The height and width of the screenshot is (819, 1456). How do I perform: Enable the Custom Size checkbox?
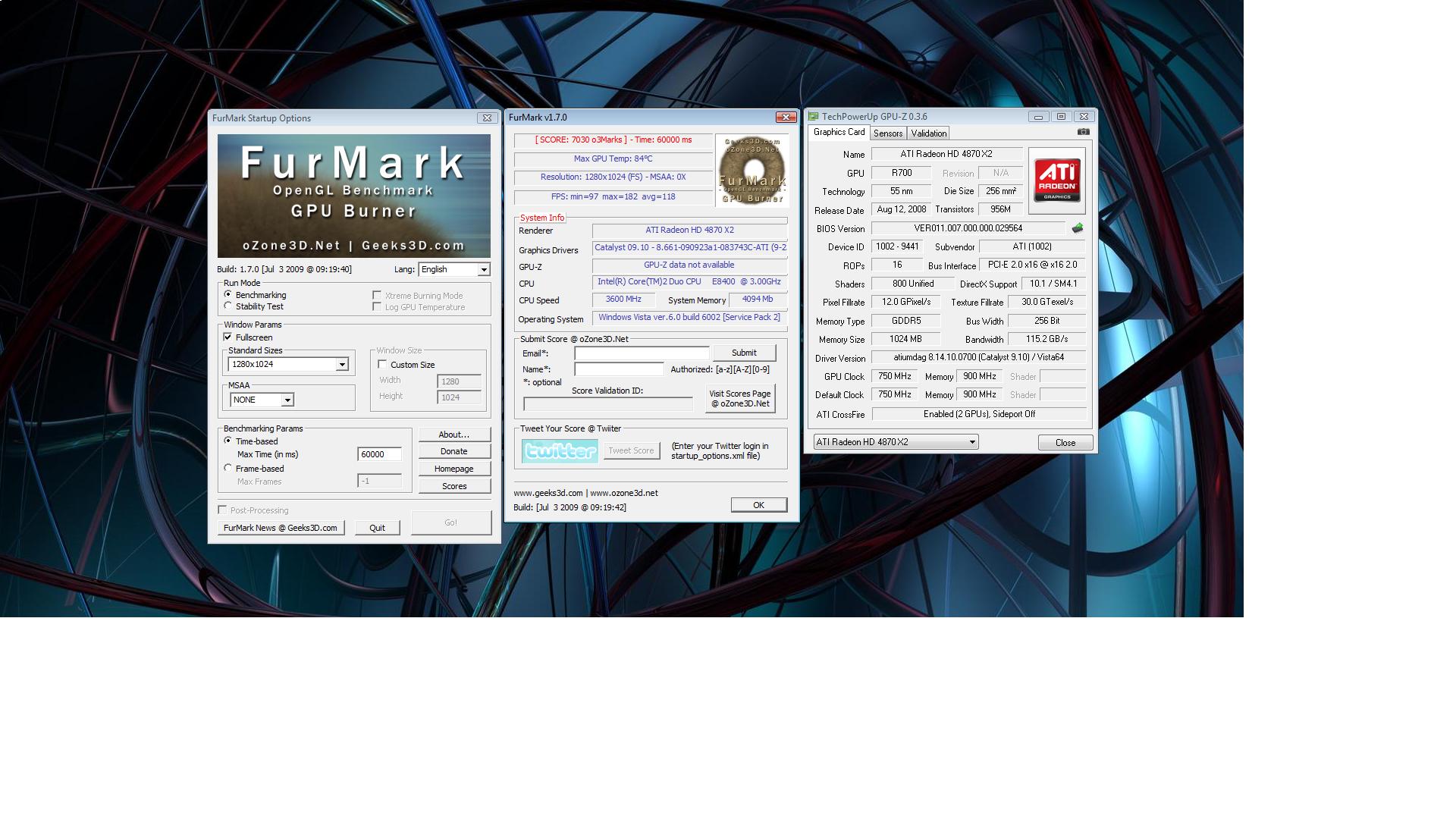tap(383, 365)
